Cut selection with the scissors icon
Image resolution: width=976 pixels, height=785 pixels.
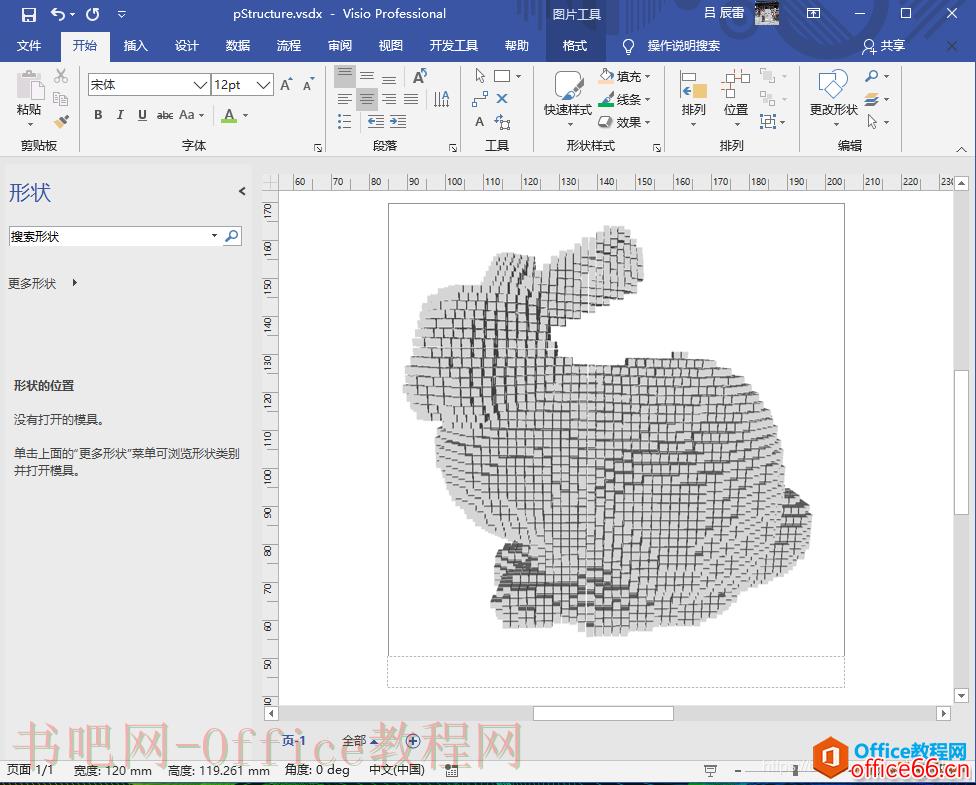coord(60,76)
